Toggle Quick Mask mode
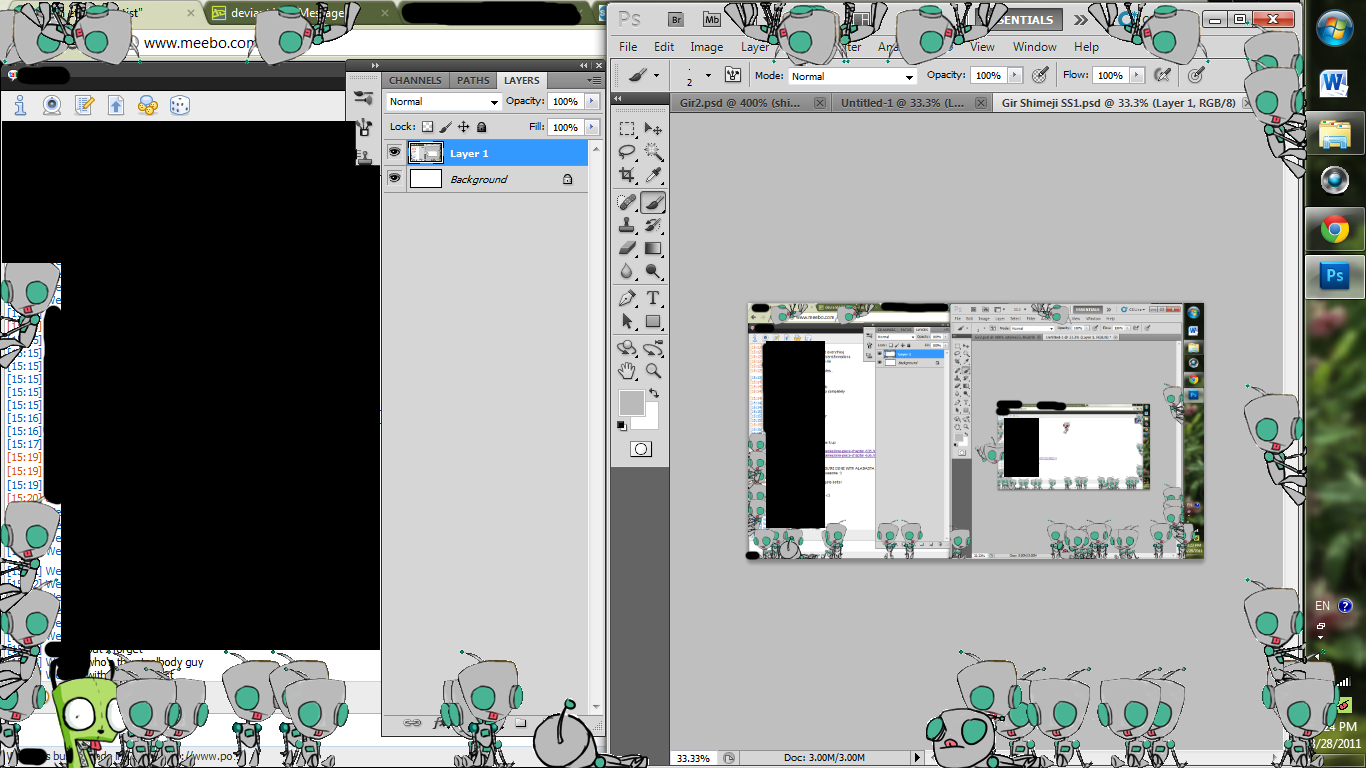The image size is (1366, 768). point(641,449)
